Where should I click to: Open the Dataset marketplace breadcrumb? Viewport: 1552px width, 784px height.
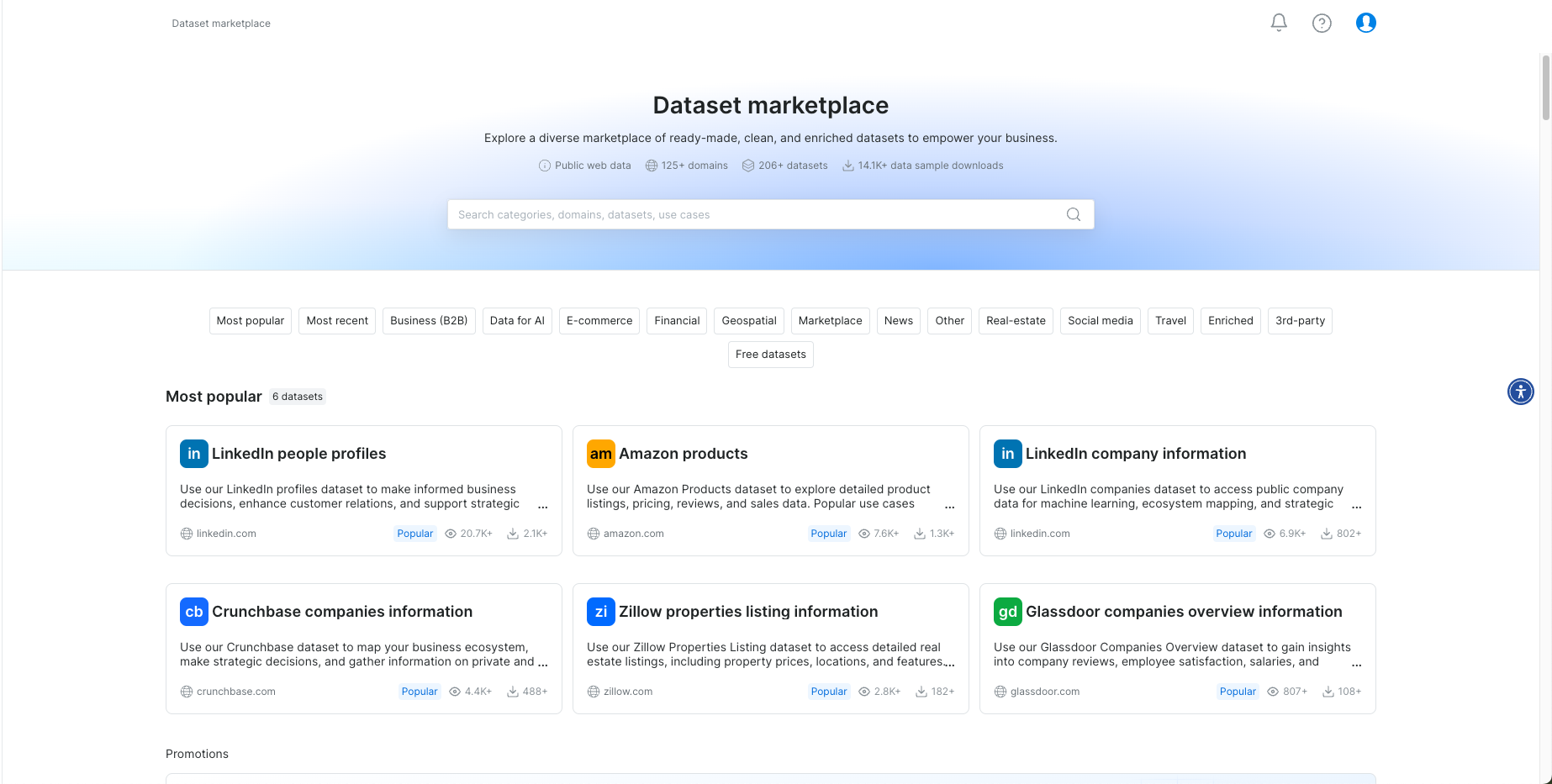pos(221,24)
